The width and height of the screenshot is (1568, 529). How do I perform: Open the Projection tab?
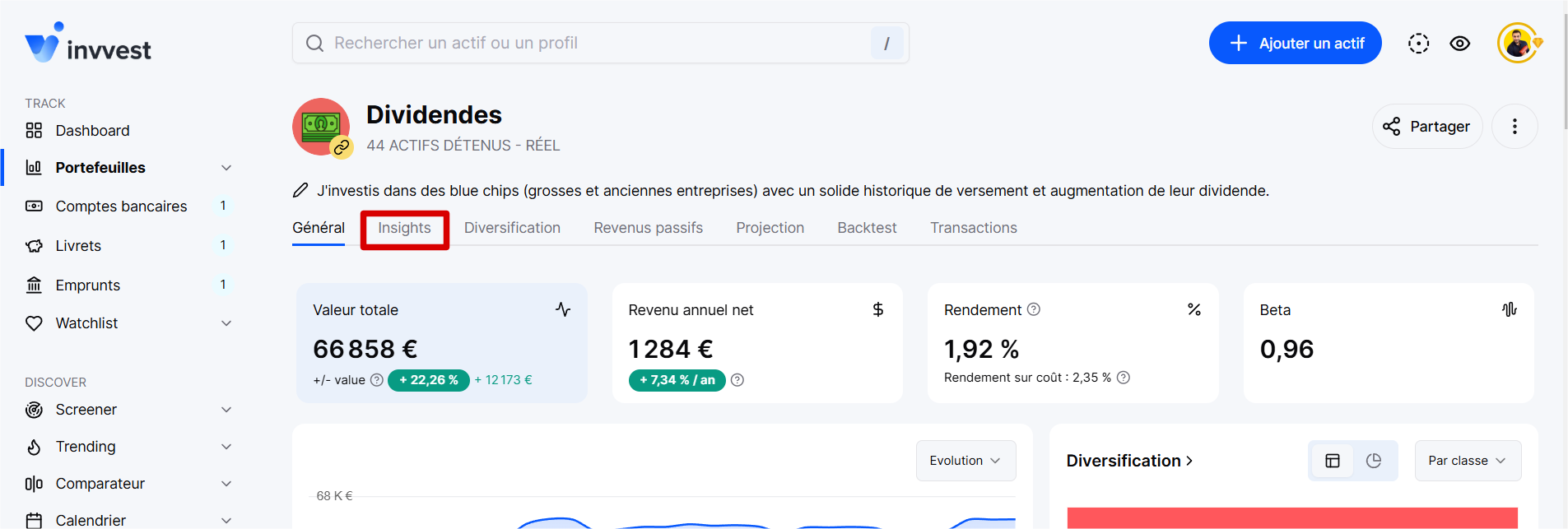coord(770,228)
